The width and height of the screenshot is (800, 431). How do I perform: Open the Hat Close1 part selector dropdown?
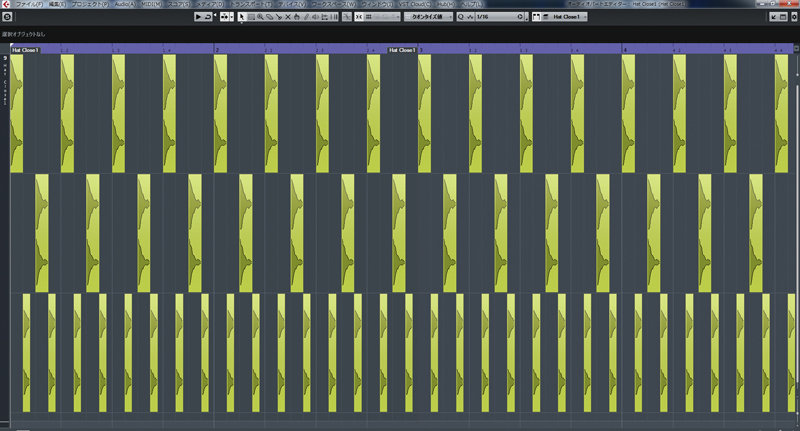[570, 17]
